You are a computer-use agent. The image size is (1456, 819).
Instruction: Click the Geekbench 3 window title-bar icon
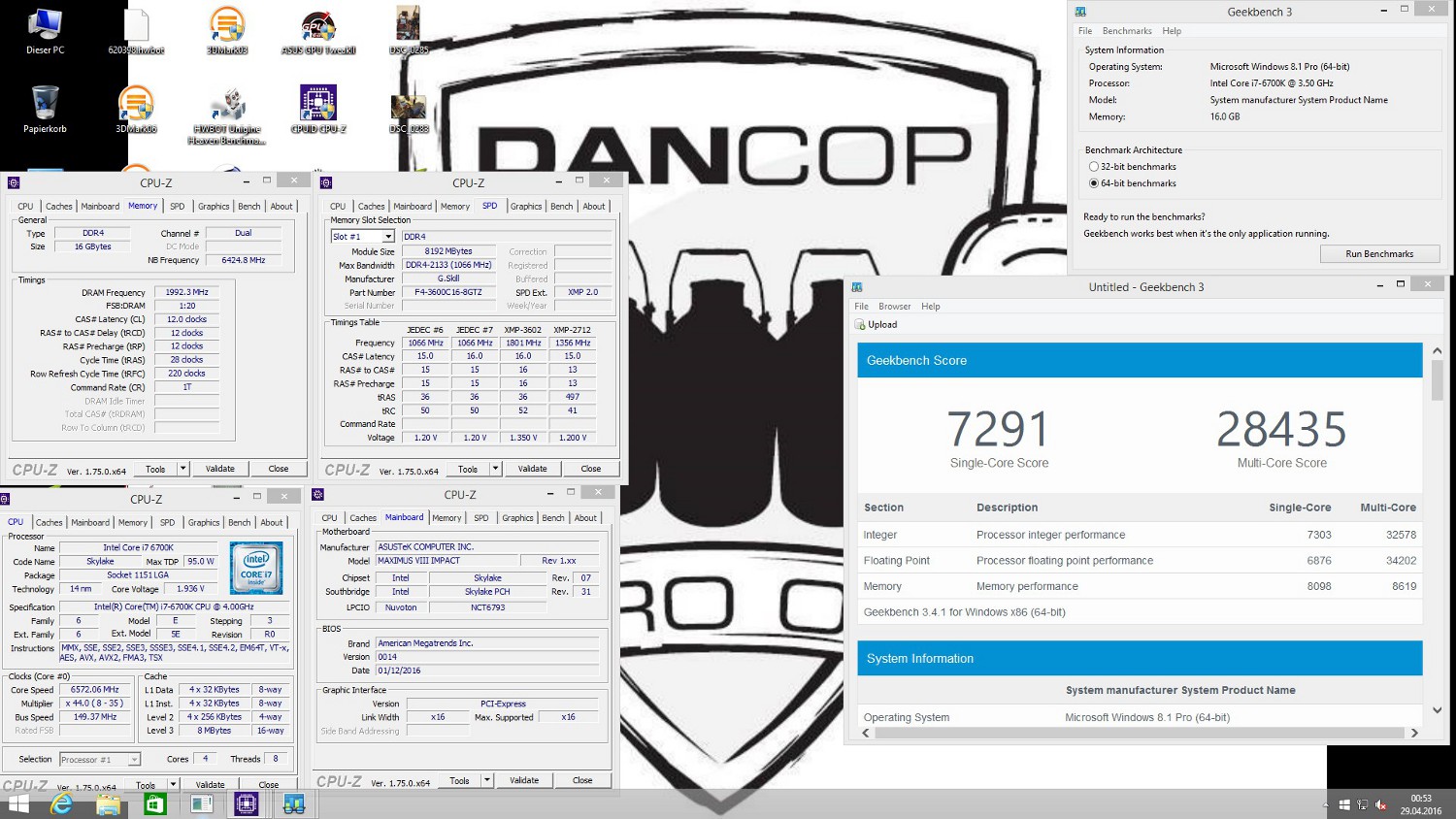tap(1080, 12)
